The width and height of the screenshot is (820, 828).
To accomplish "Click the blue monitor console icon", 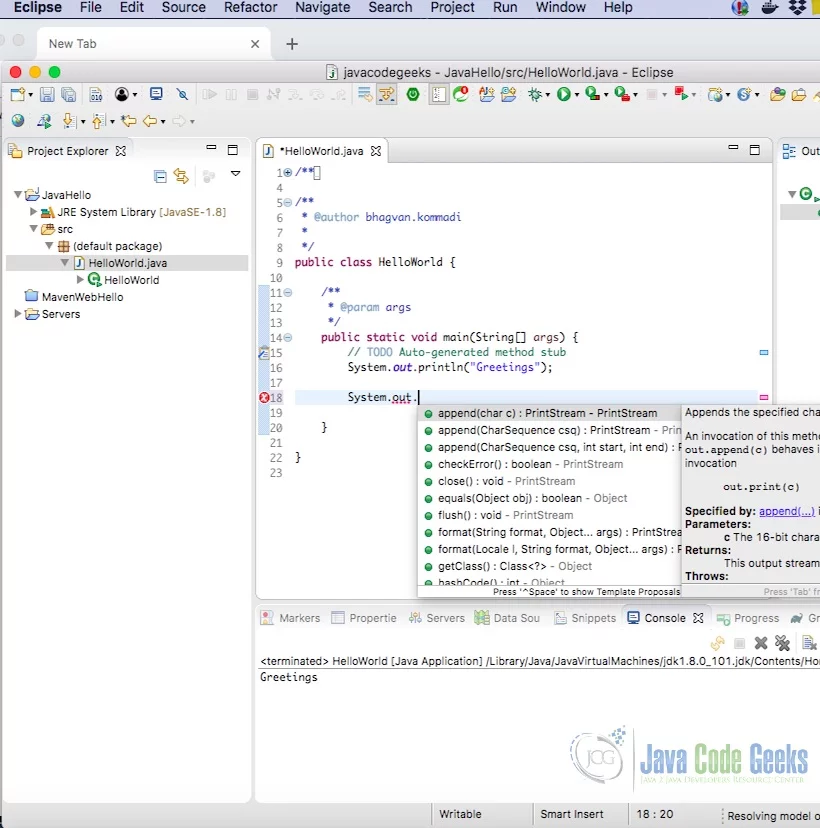I will tap(156, 95).
